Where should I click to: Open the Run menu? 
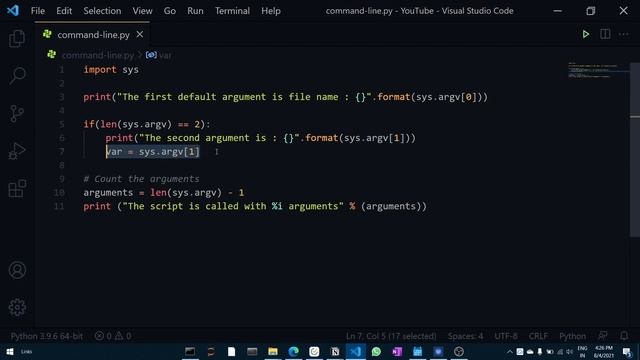(x=195, y=11)
